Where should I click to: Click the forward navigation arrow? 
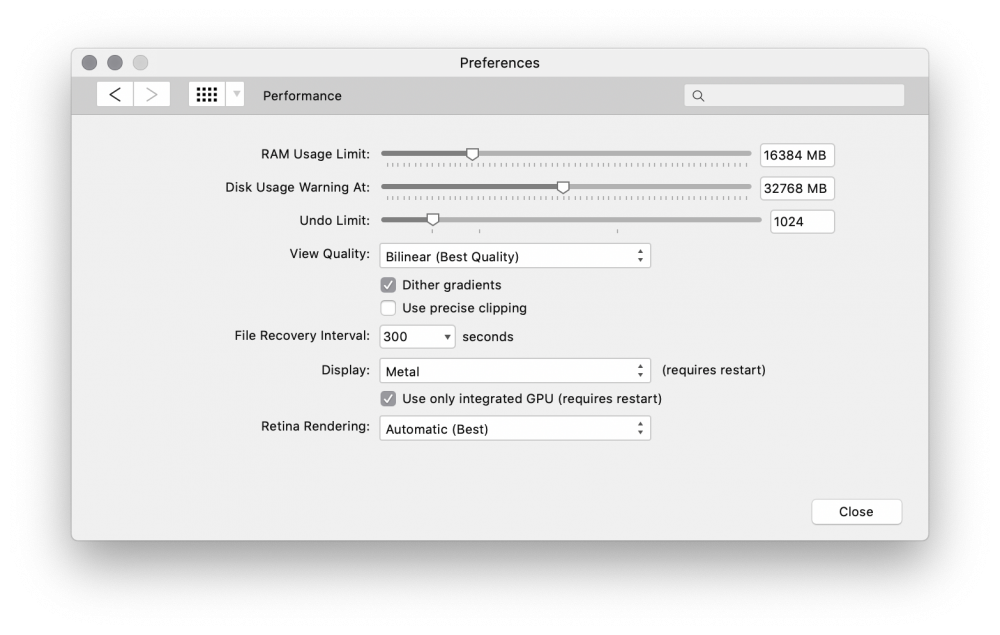coord(151,93)
